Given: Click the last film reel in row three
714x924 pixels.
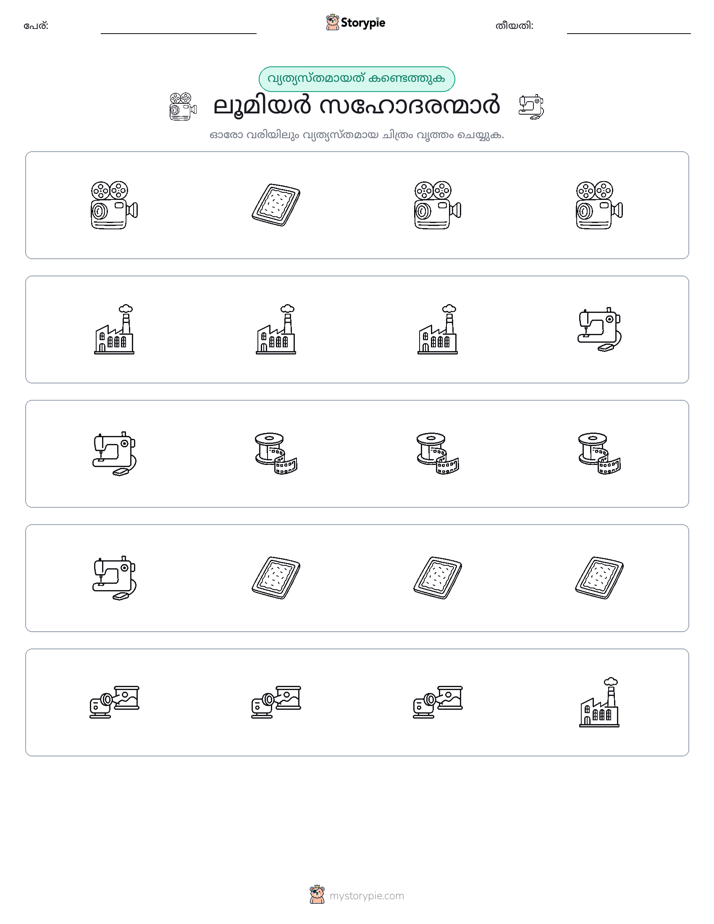Looking at the screenshot, I should coord(599,454).
